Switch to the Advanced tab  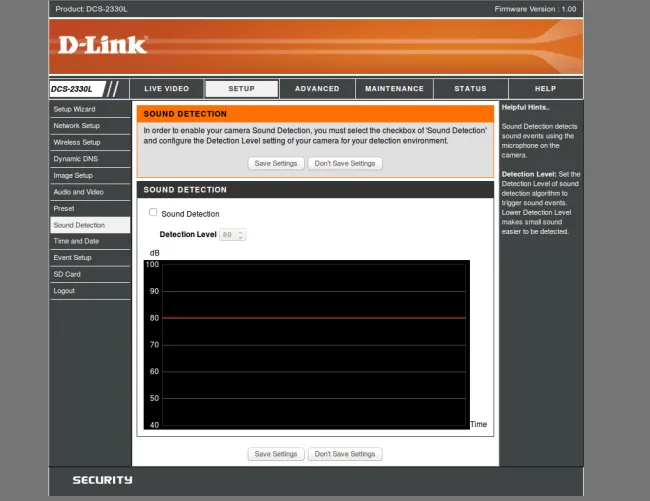(317, 89)
